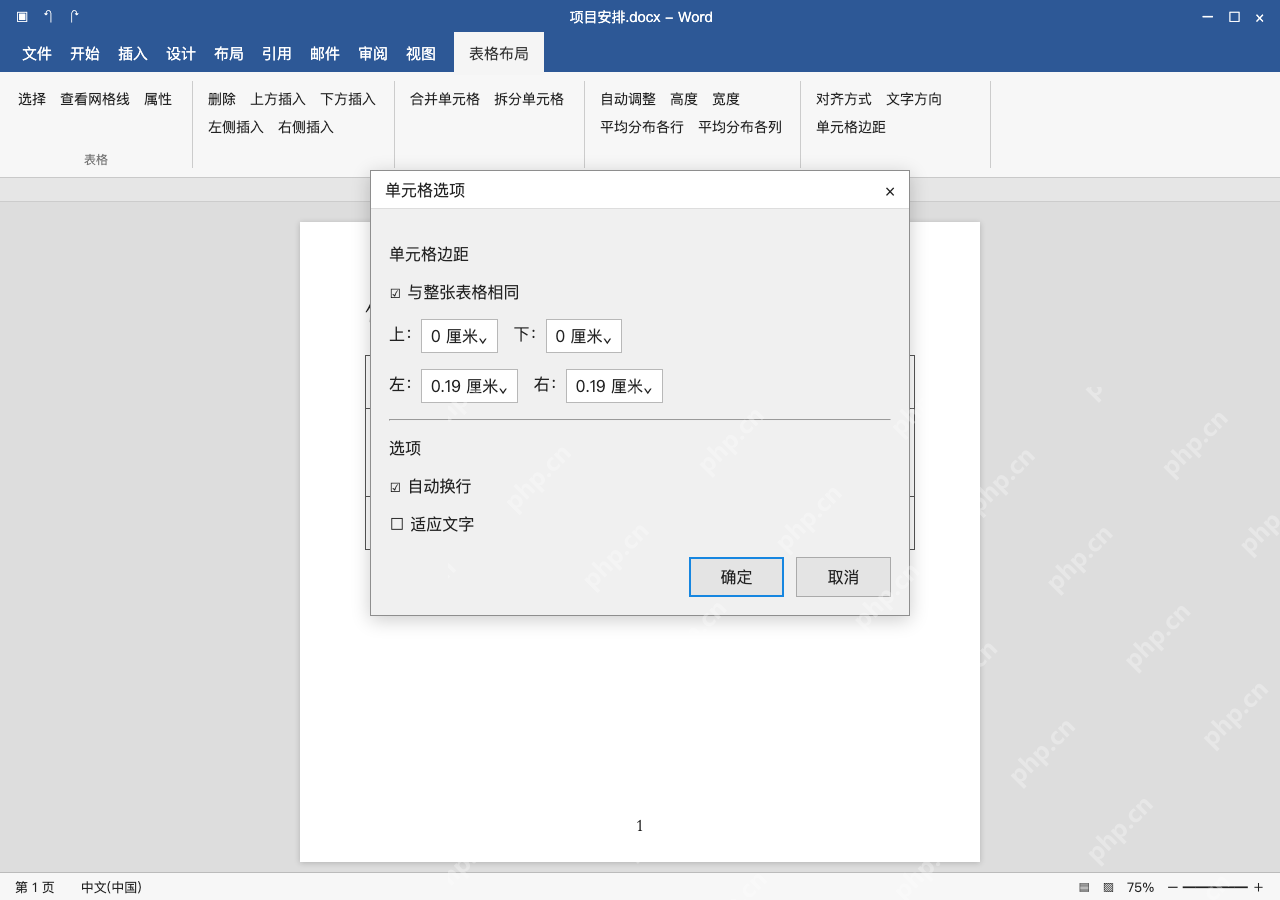This screenshot has width=1280, height=900.
Task: Confirm with the 确定 button
Action: point(736,577)
